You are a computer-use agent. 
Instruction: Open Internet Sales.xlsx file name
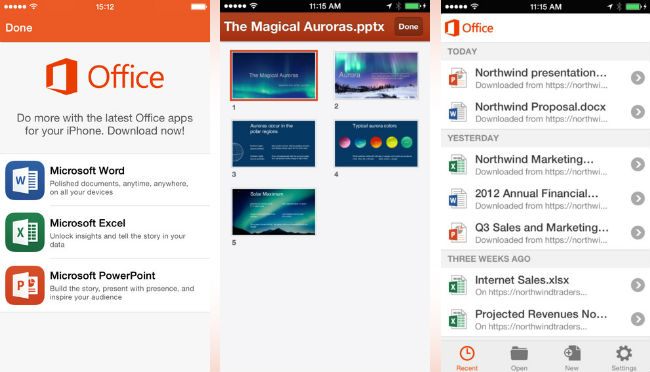click(x=522, y=280)
